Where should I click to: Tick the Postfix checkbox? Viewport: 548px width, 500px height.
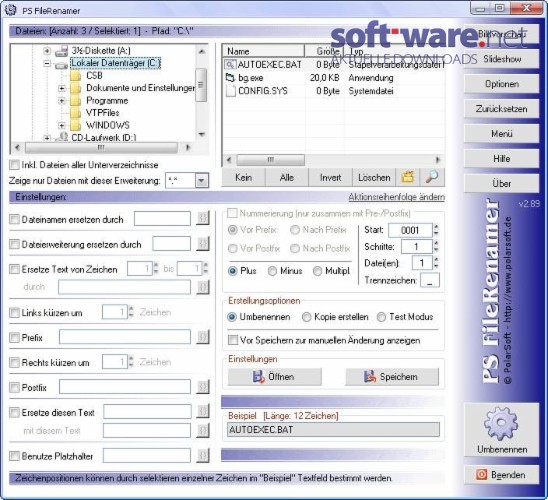coord(14,387)
